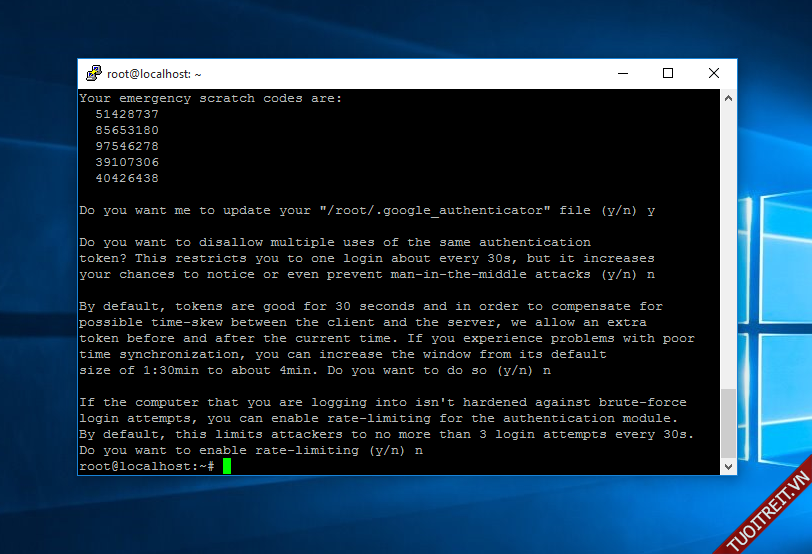Open the PuTTY system menu icon

[x=94, y=73]
